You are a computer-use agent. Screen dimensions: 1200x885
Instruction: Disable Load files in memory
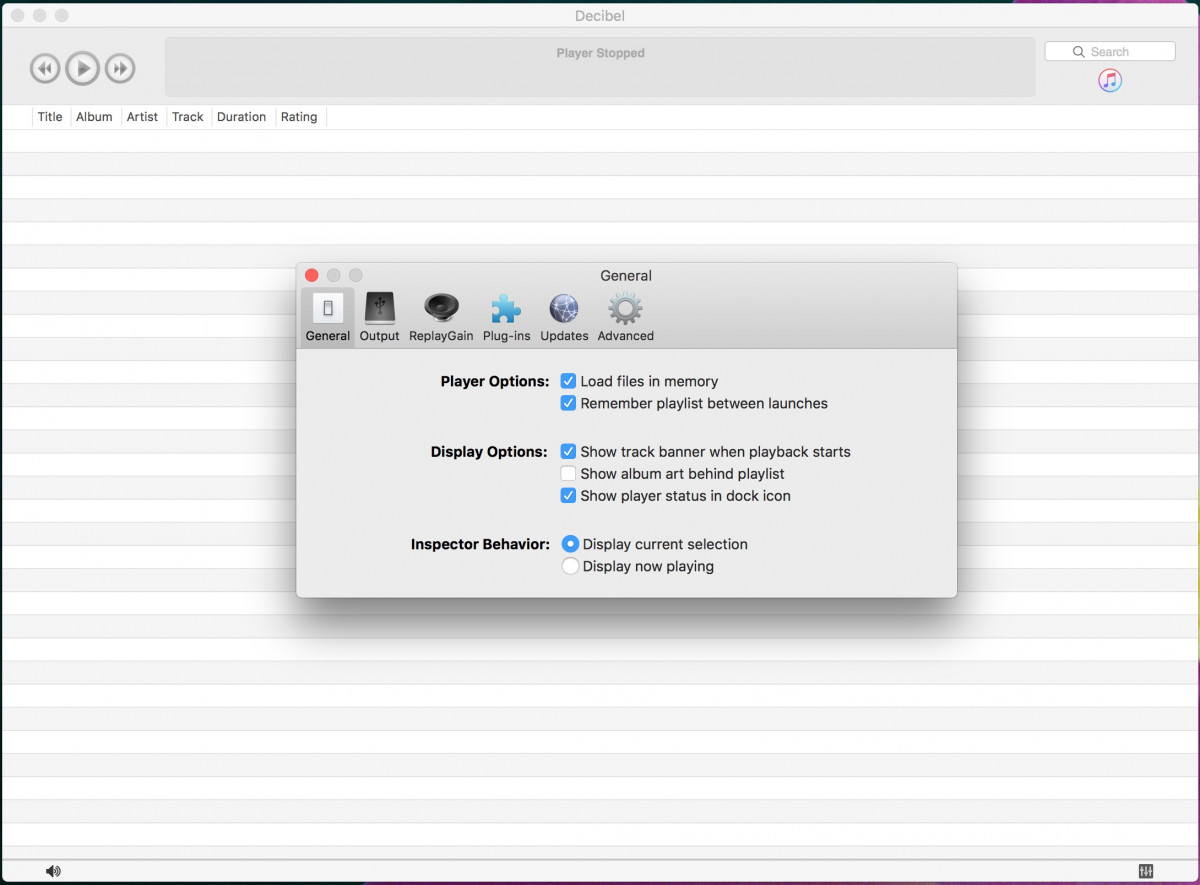568,381
